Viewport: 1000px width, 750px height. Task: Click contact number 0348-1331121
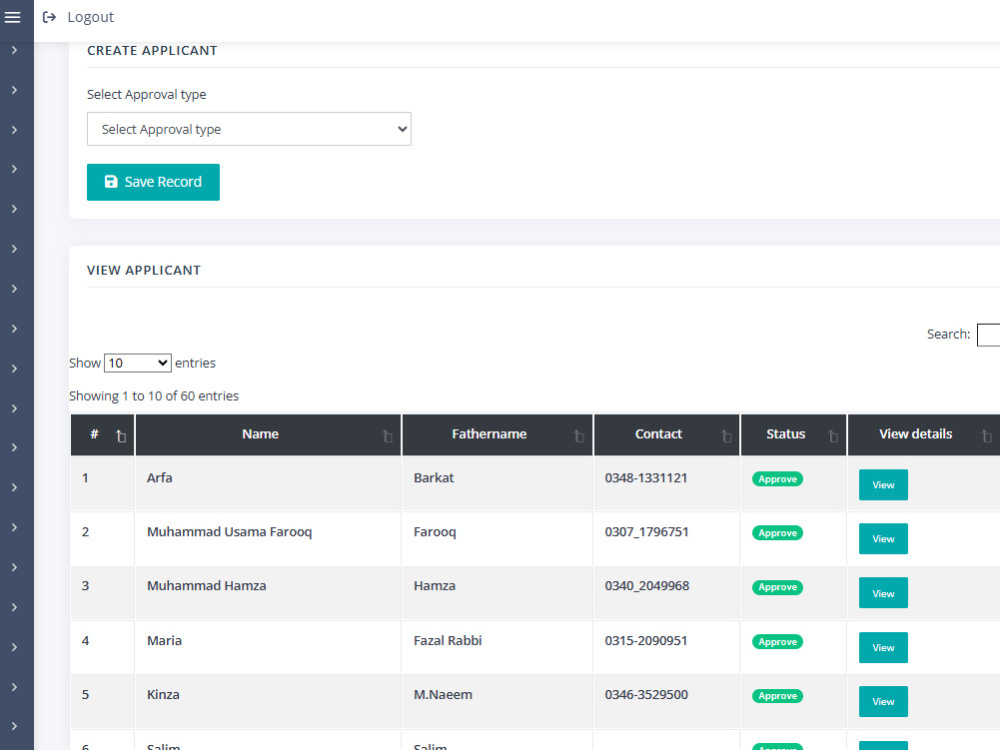pos(646,478)
